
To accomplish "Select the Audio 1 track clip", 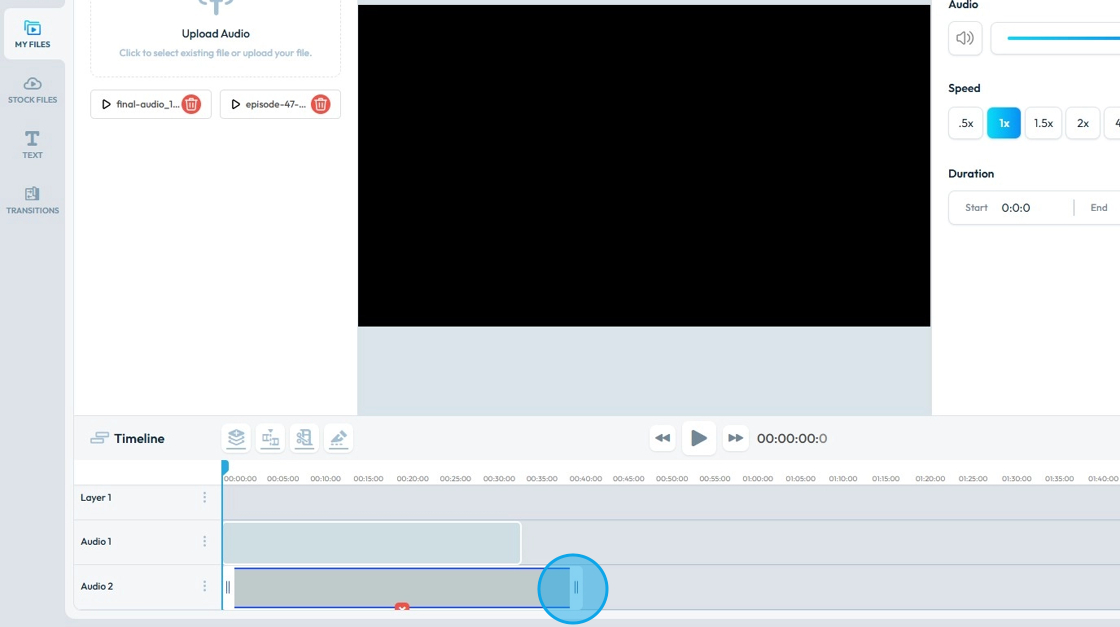I will pos(371,543).
